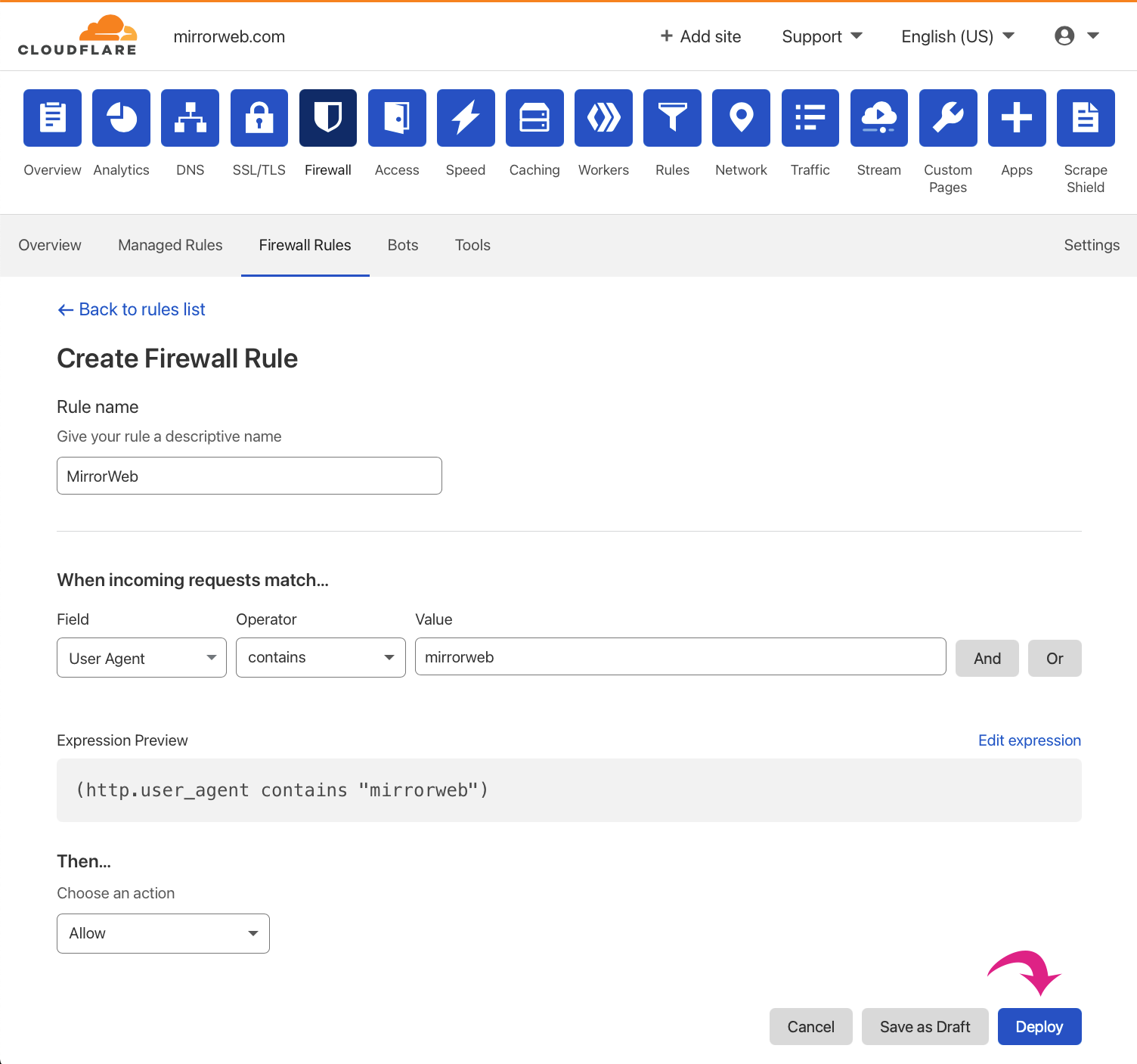Open the Analytics pie chart icon
This screenshot has height=1064, width=1137.
tap(121, 118)
